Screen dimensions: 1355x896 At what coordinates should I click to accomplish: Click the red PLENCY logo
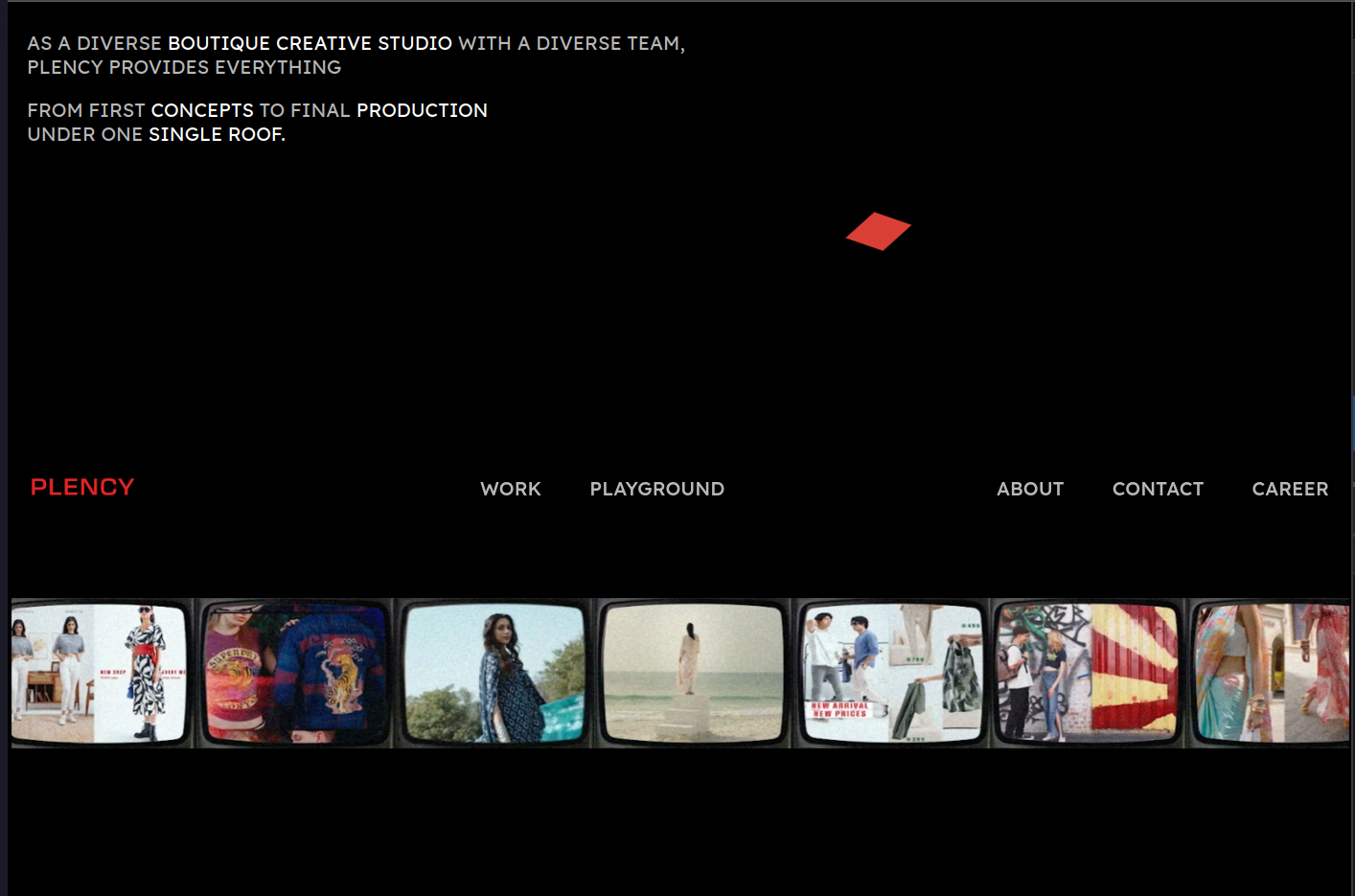[82, 488]
